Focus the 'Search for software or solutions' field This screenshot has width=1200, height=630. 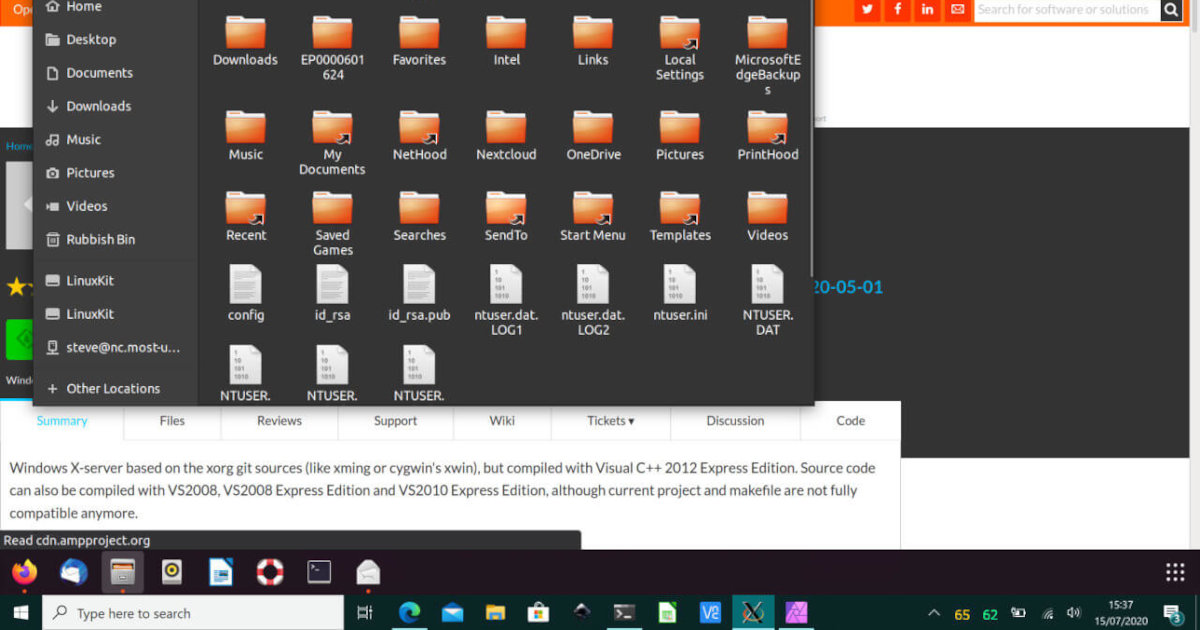click(1066, 10)
